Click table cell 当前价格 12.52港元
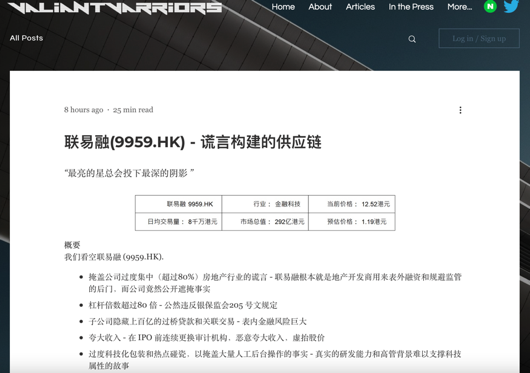The image size is (530, 373). pos(352,204)
